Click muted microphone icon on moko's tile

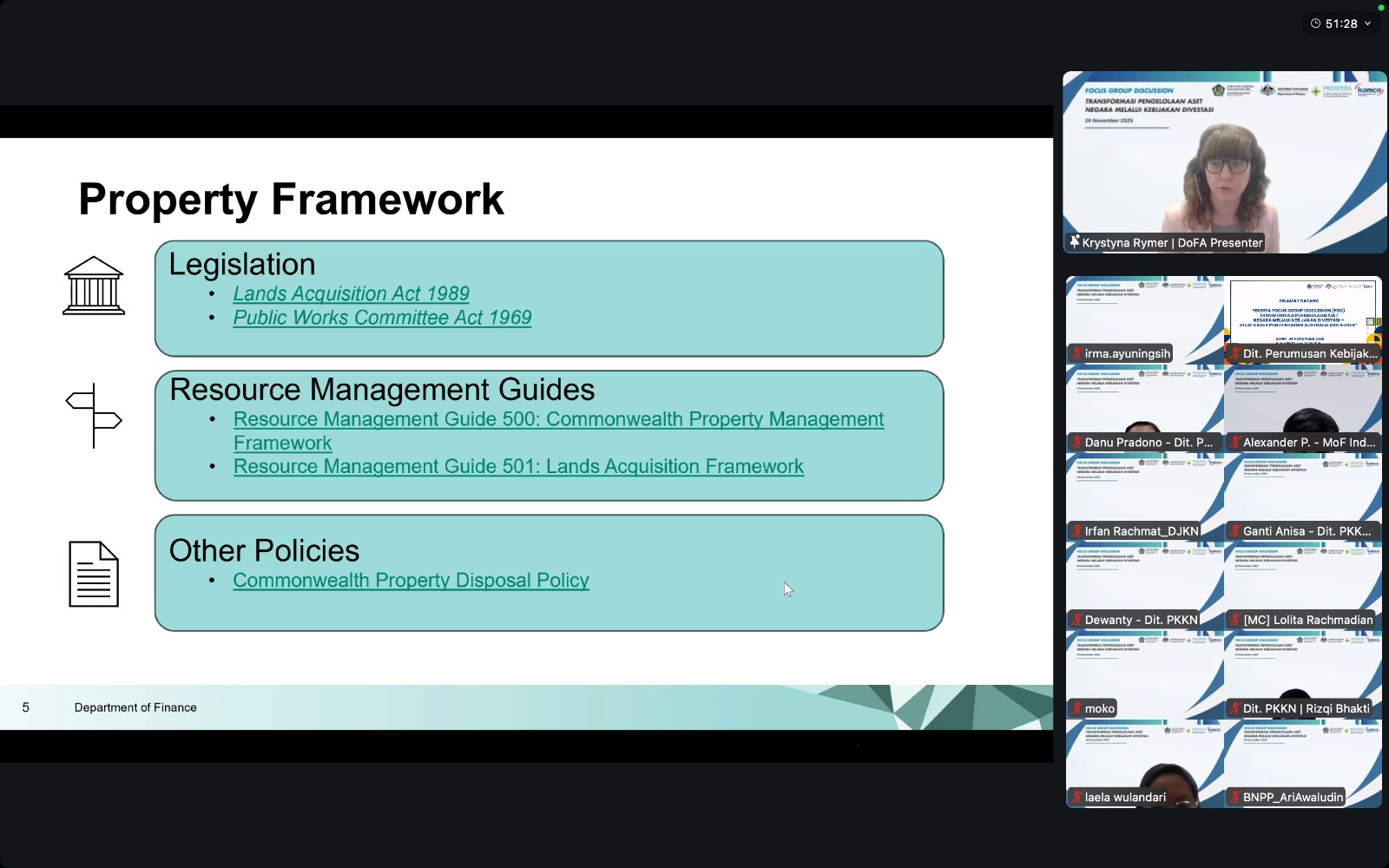point(1077,709)
